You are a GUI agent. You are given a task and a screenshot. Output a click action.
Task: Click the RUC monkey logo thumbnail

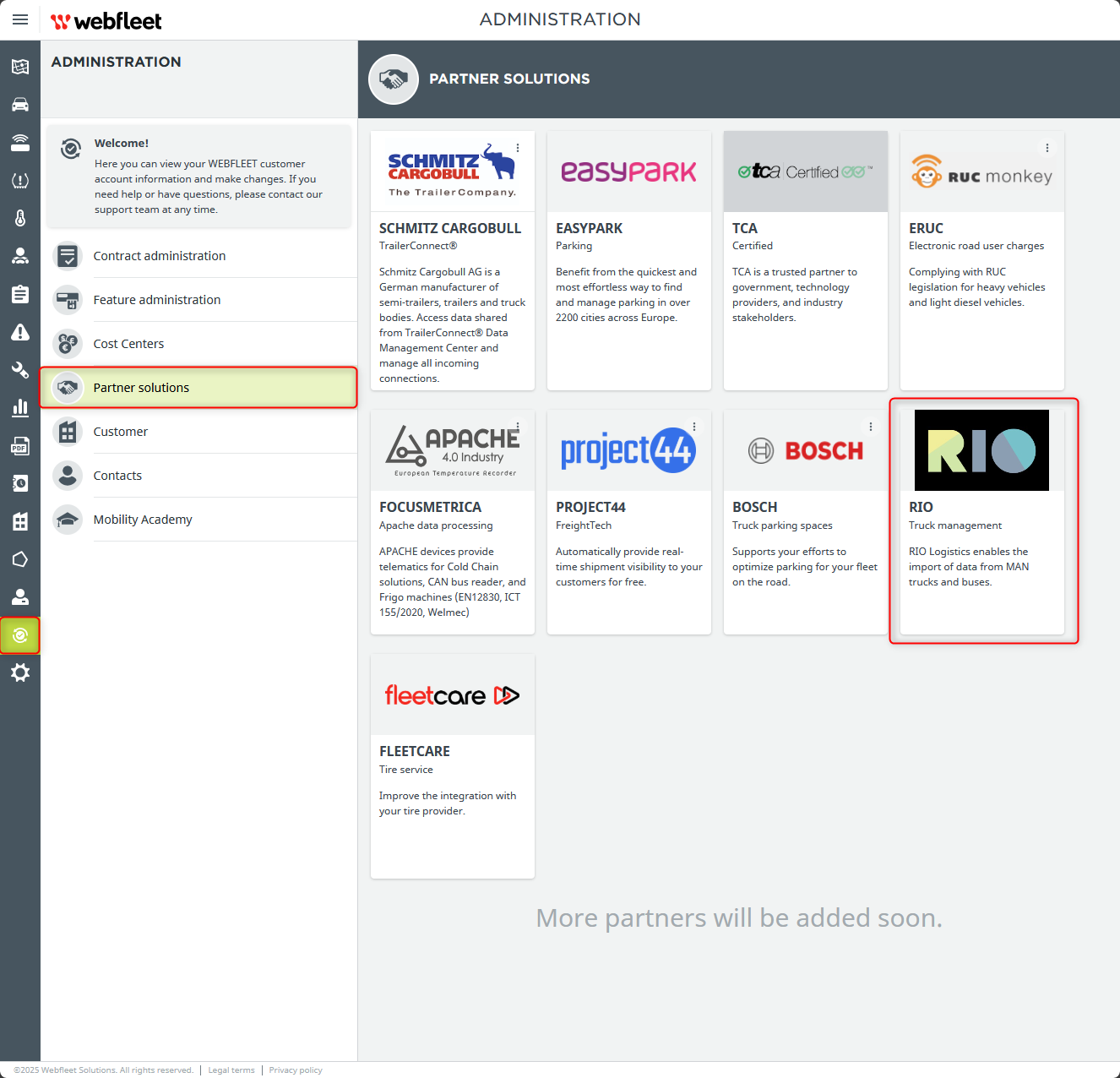982,171
